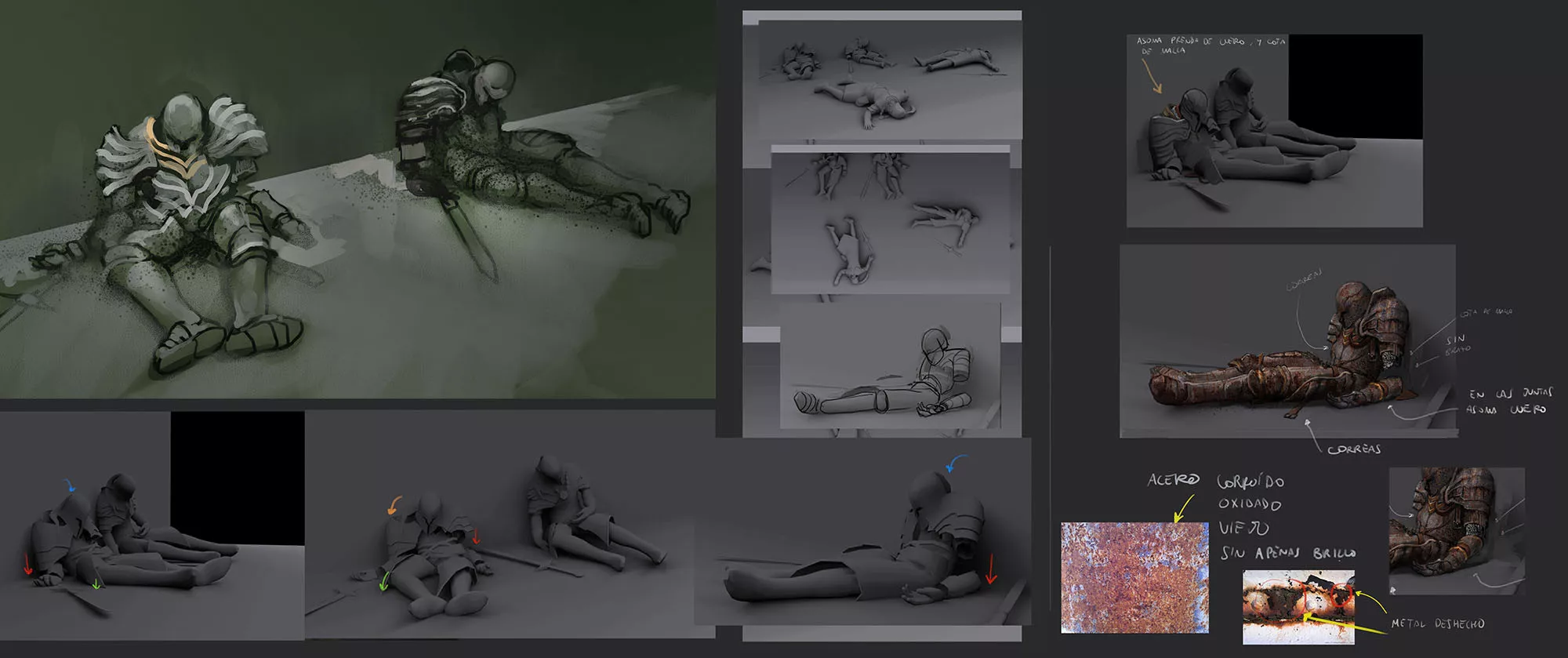The width and height of the screenshot is (1568, 658).
Task: Open the large rusty armored knight render
Action: click(x=1287, y=340)
